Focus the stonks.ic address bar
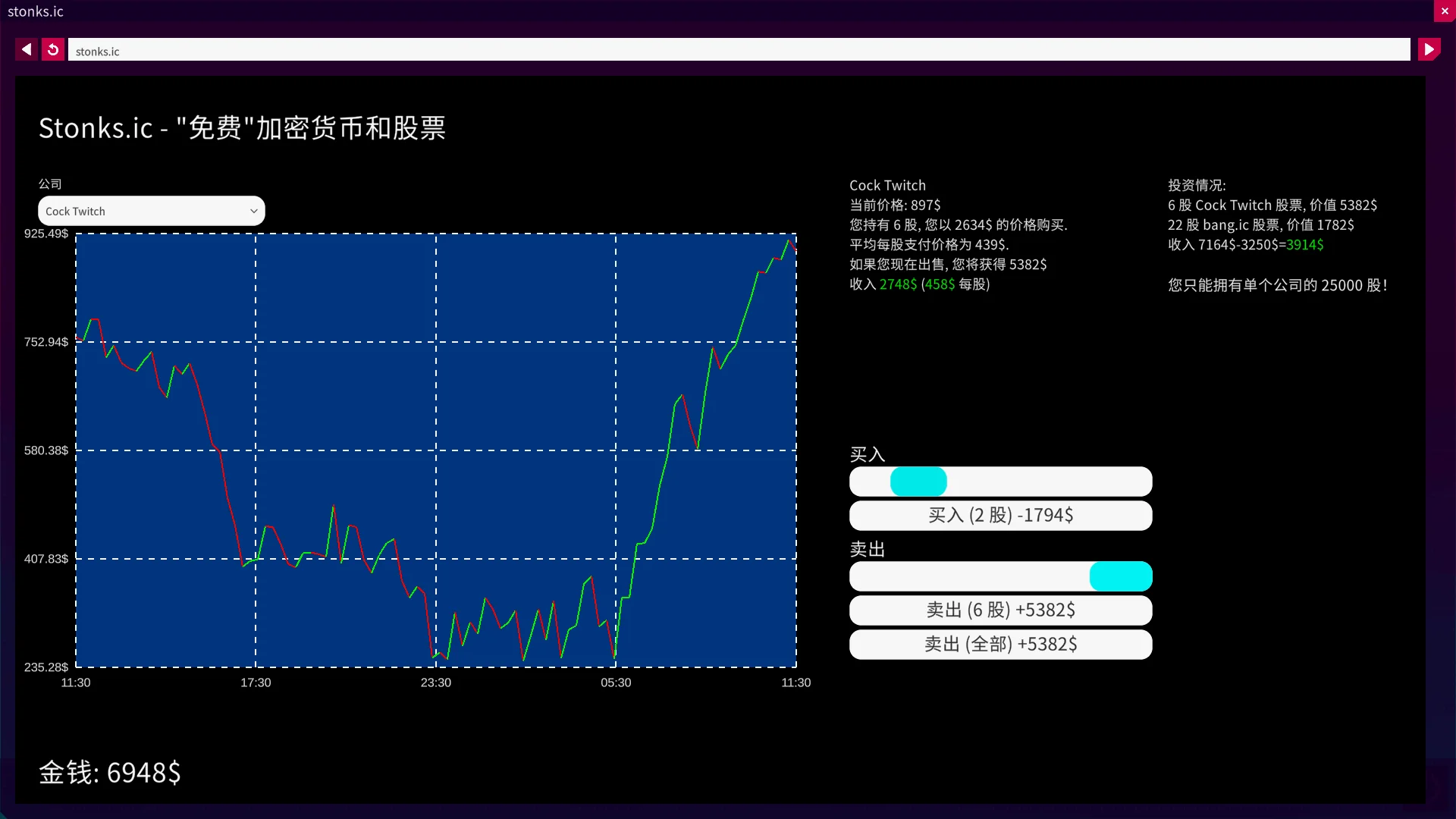 point(739,50)
